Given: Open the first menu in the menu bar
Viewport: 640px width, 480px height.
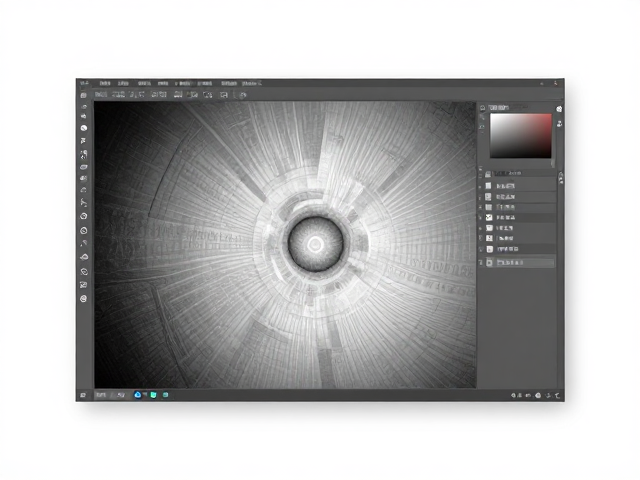Looking at the screenshot, I should [105, 83].
